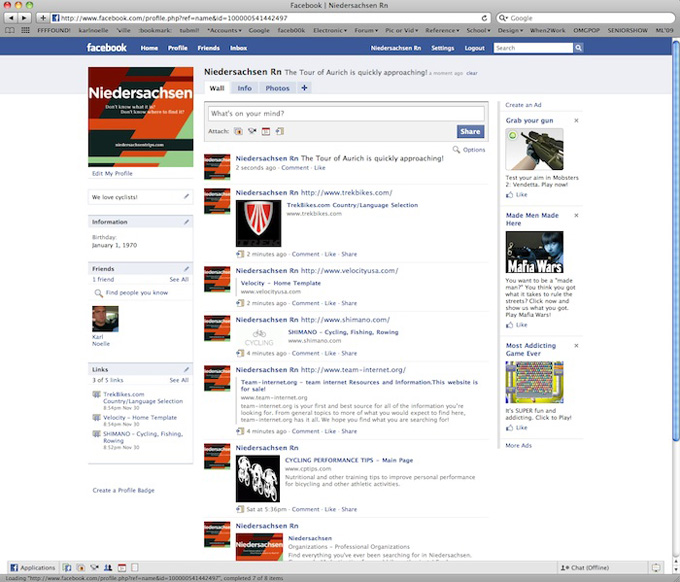Open Karl Noelle friend thumbnail
Image resolution: width=680 pixels, height=582 pixels.
(x=105, y=319)
